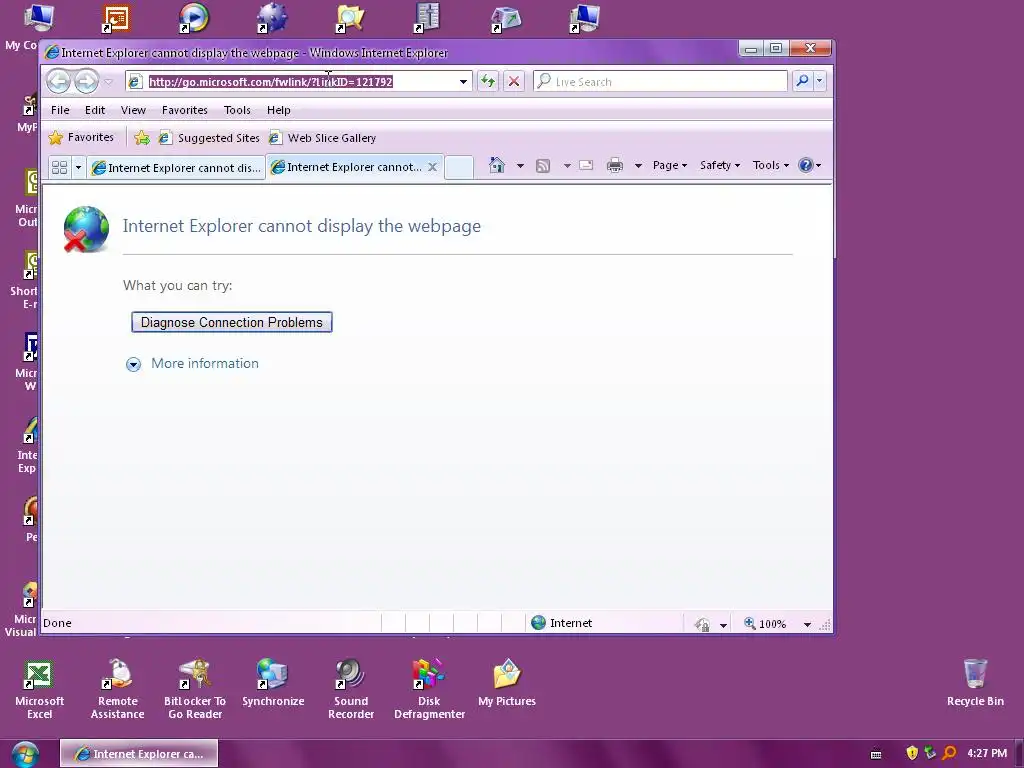The width and height of the screenshot is (1024, 768).
Task: Click the More information link text
Action: point(205,363)
